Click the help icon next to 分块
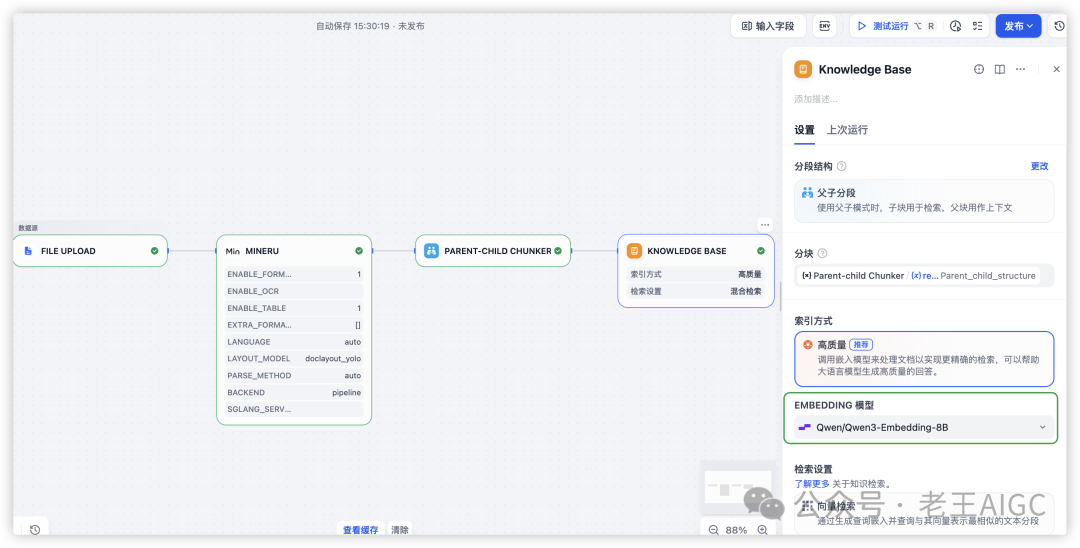This screenshot has height=548, width=1080. click(x=822, y=253)
